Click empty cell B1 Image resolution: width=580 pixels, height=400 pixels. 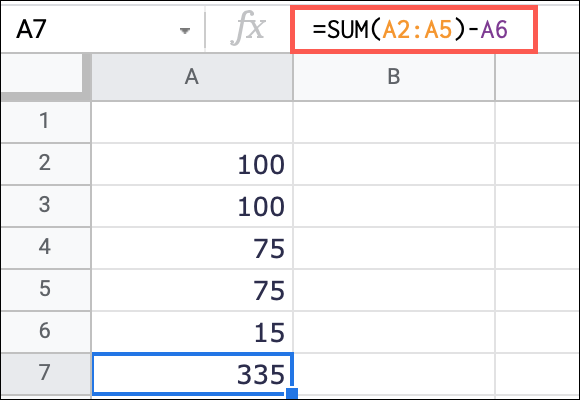tap(394, 121)
